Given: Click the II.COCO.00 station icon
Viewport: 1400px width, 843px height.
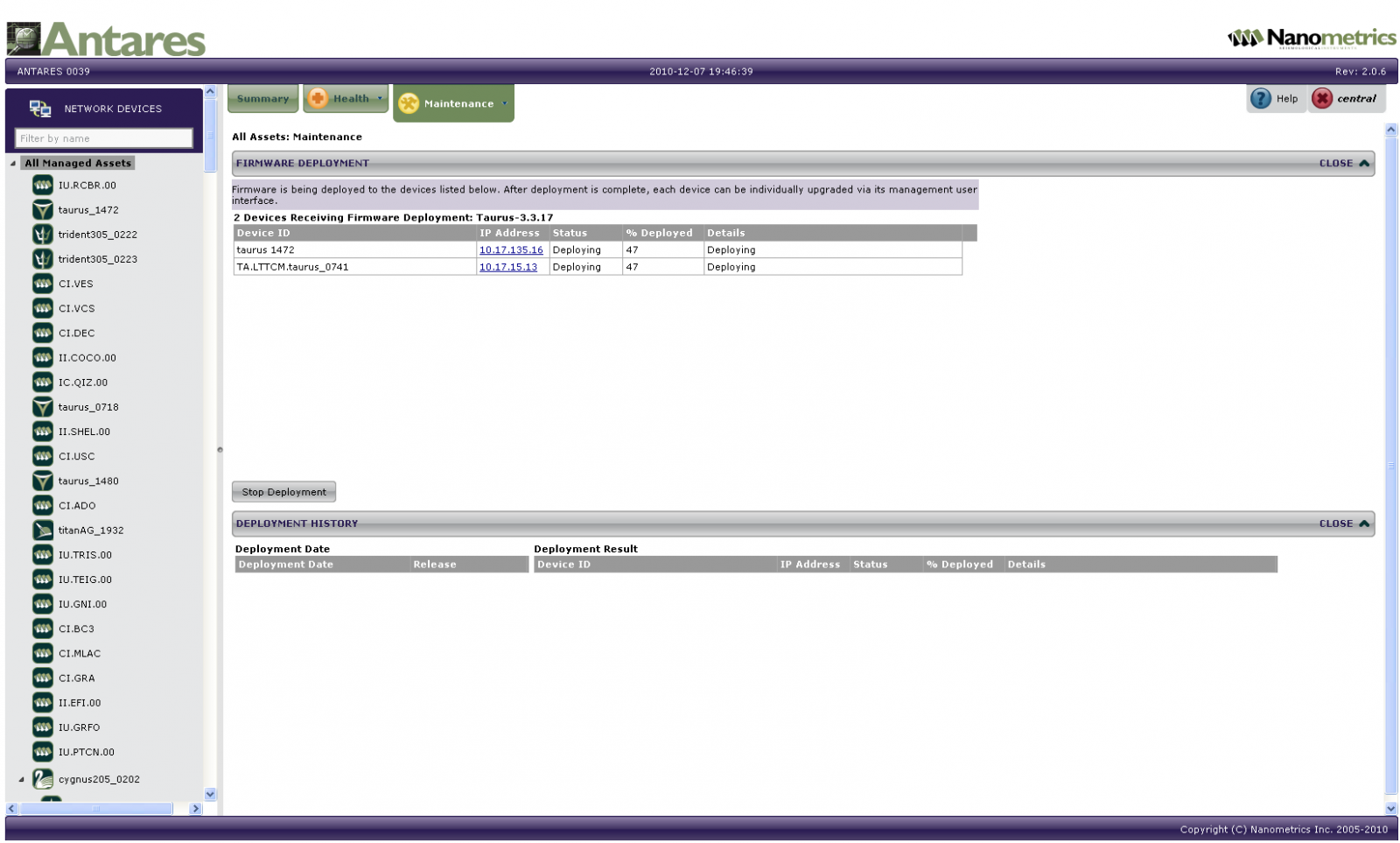Looking at the screenshot, I should point(43,357).
